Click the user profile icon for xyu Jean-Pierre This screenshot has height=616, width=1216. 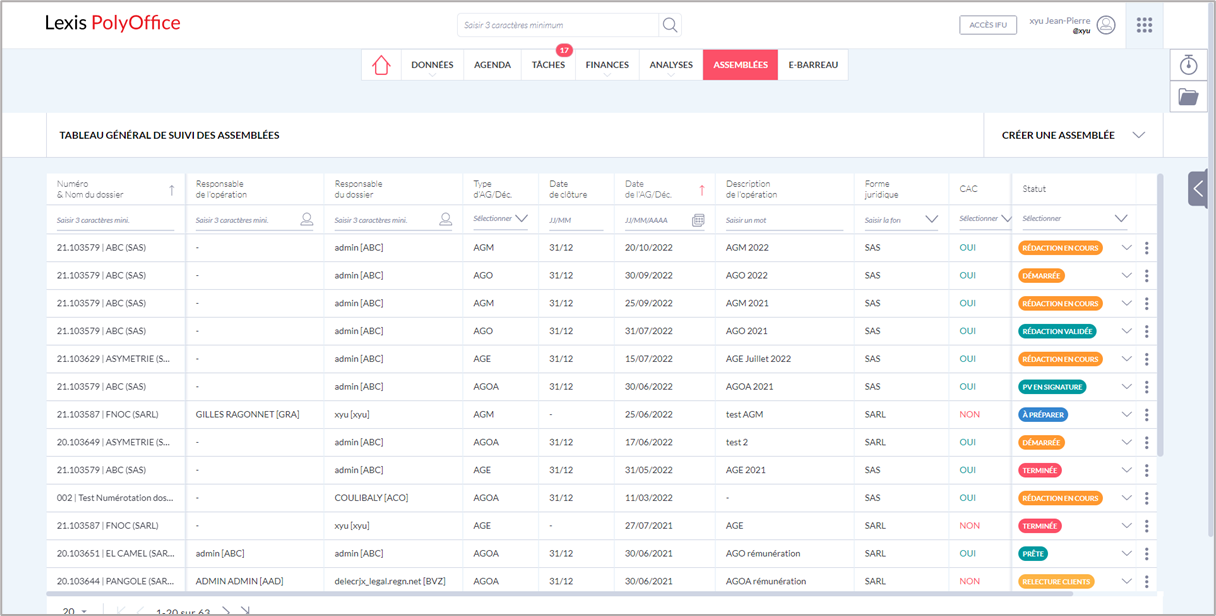click(1104, 24)
